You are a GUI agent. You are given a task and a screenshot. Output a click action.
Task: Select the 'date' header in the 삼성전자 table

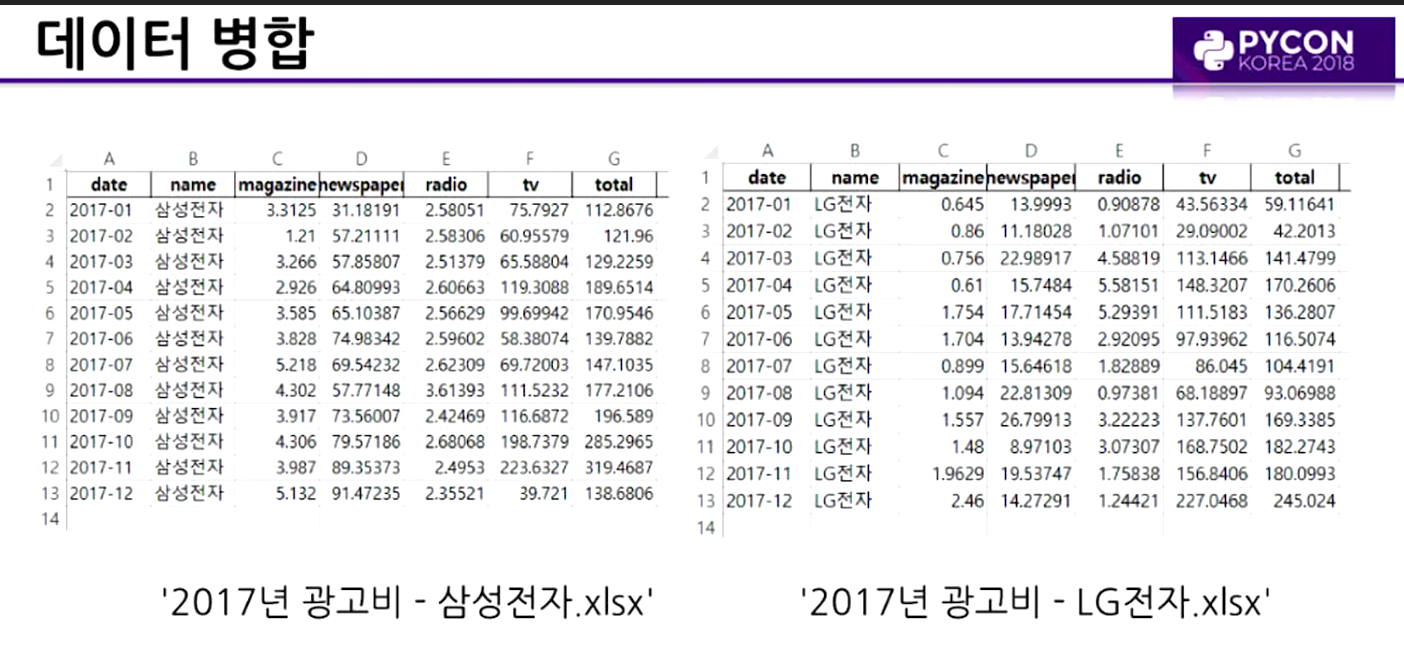point(108,184)
